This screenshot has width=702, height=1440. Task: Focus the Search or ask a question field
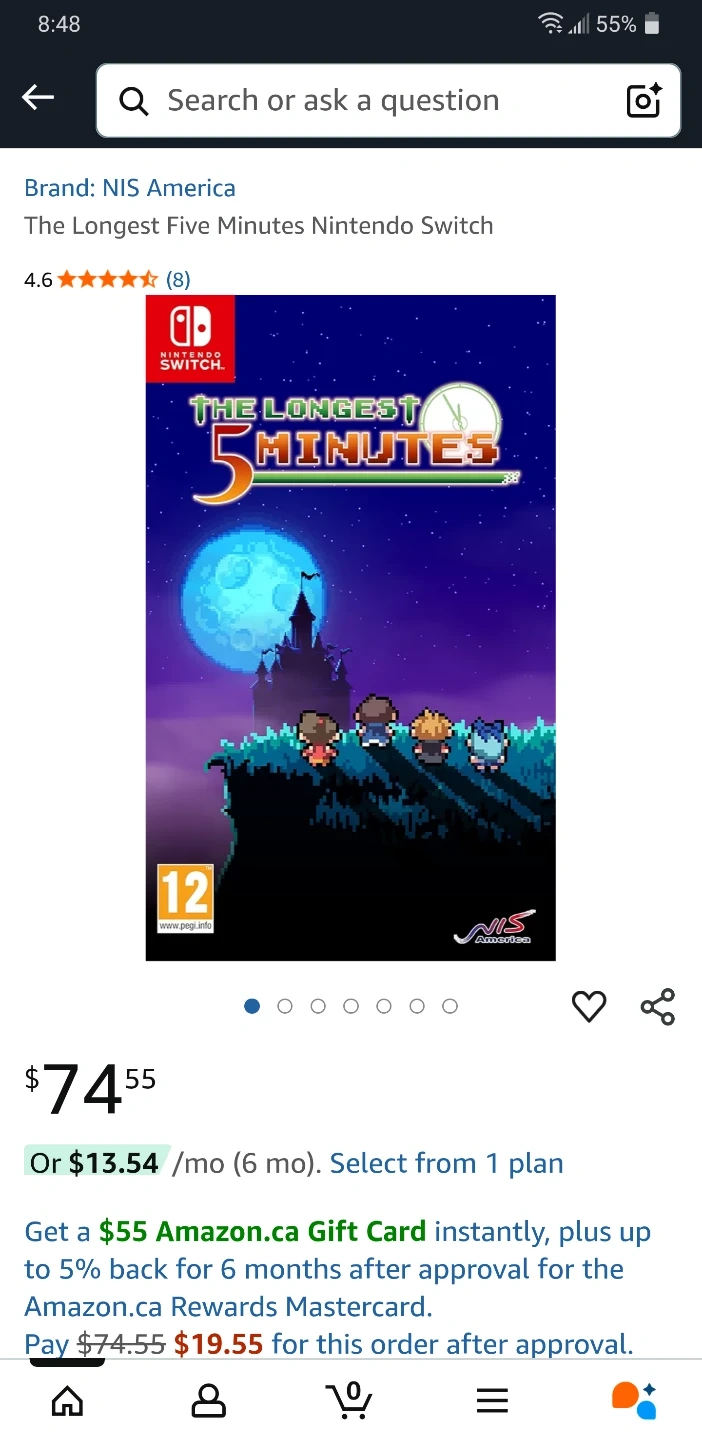coord(388,101)
